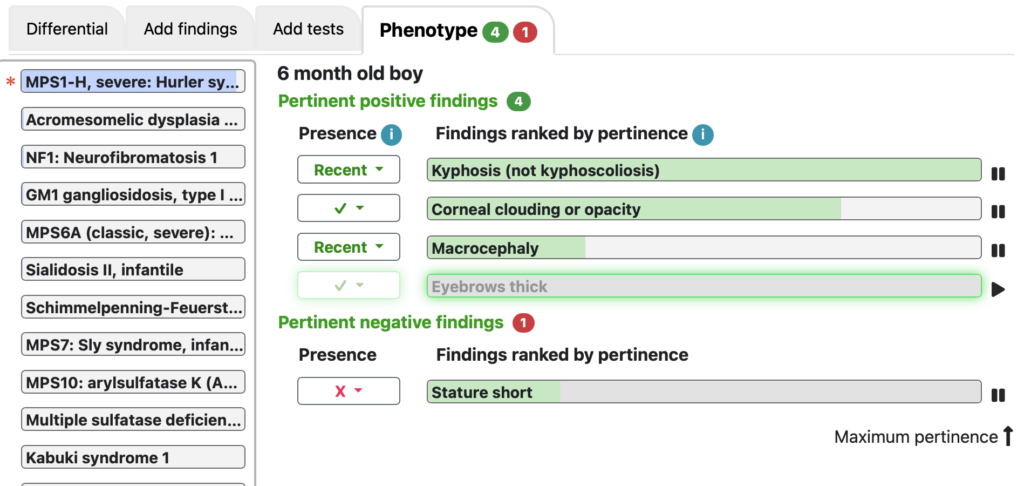Click the Maximum pertinence up arrow
Viewport: 1024px width, 486px height.
point(1008,436)
